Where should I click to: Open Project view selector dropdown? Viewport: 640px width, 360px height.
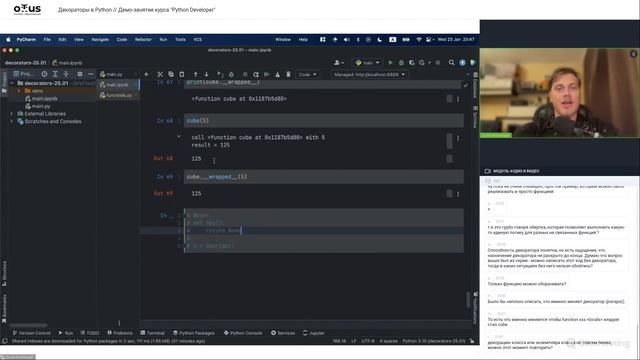click(24, 74)
